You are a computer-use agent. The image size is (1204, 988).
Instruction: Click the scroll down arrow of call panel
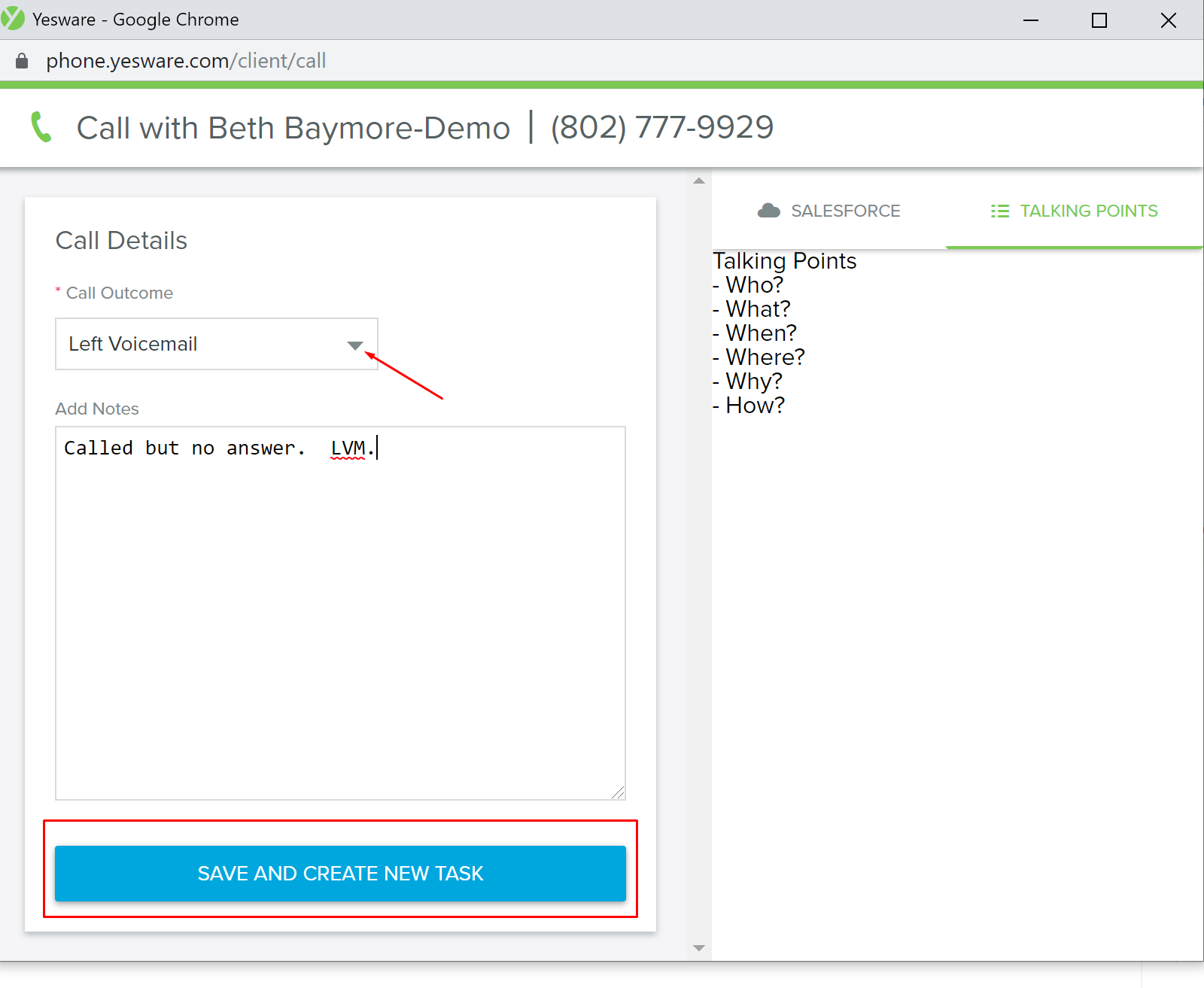pyautogui.click(x=699, y=948)
